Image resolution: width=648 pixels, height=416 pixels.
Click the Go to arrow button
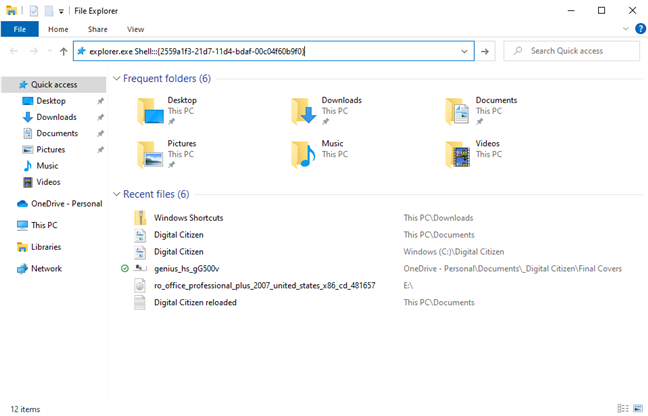point(485,51)
